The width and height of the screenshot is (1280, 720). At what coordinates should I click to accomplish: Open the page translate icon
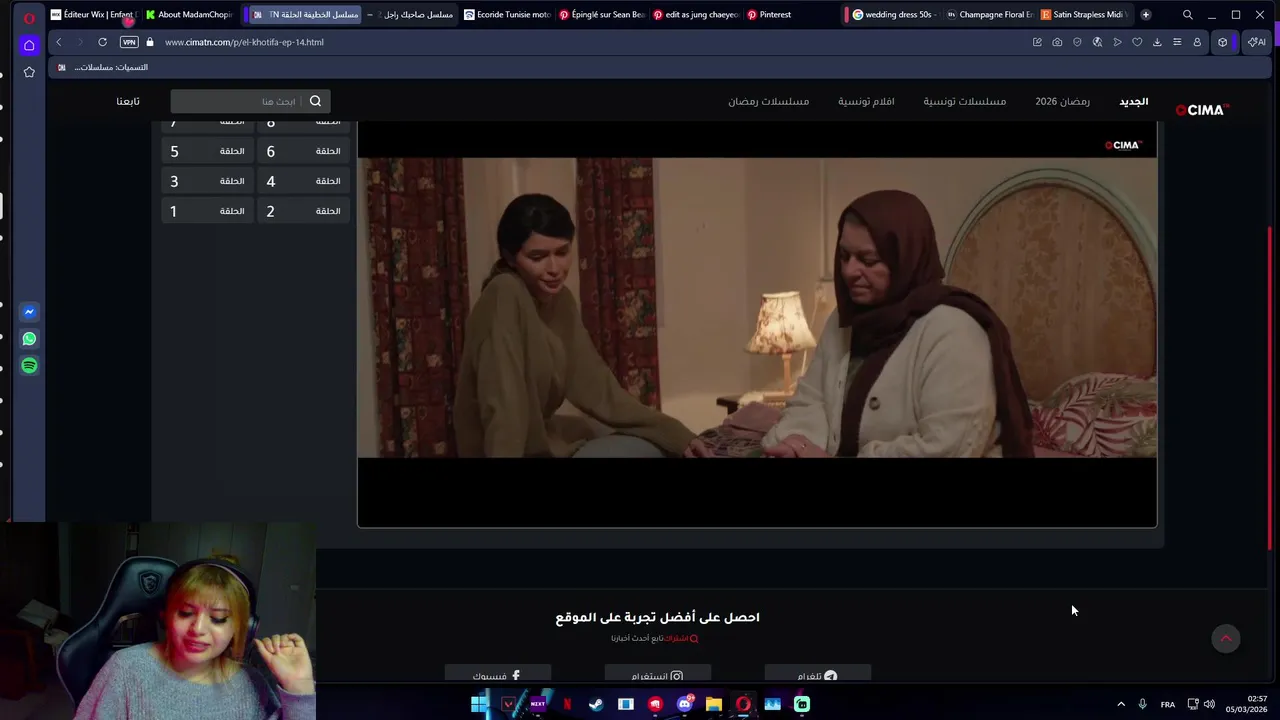click(x=1097, y=42)
